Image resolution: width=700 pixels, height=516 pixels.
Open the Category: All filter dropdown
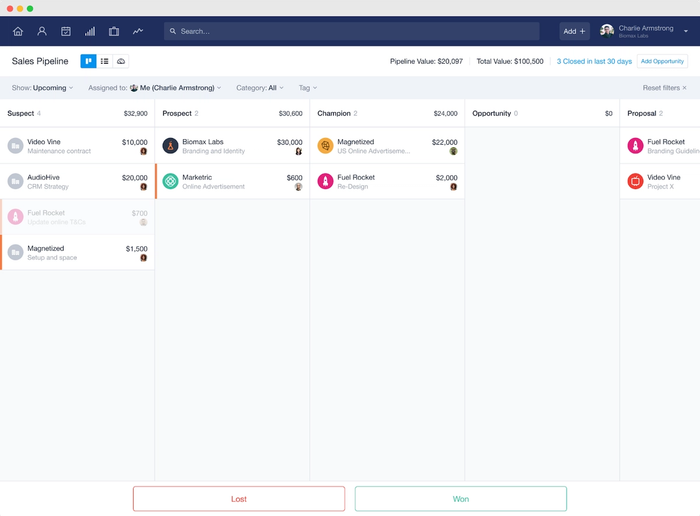click(x=260, y=88)
